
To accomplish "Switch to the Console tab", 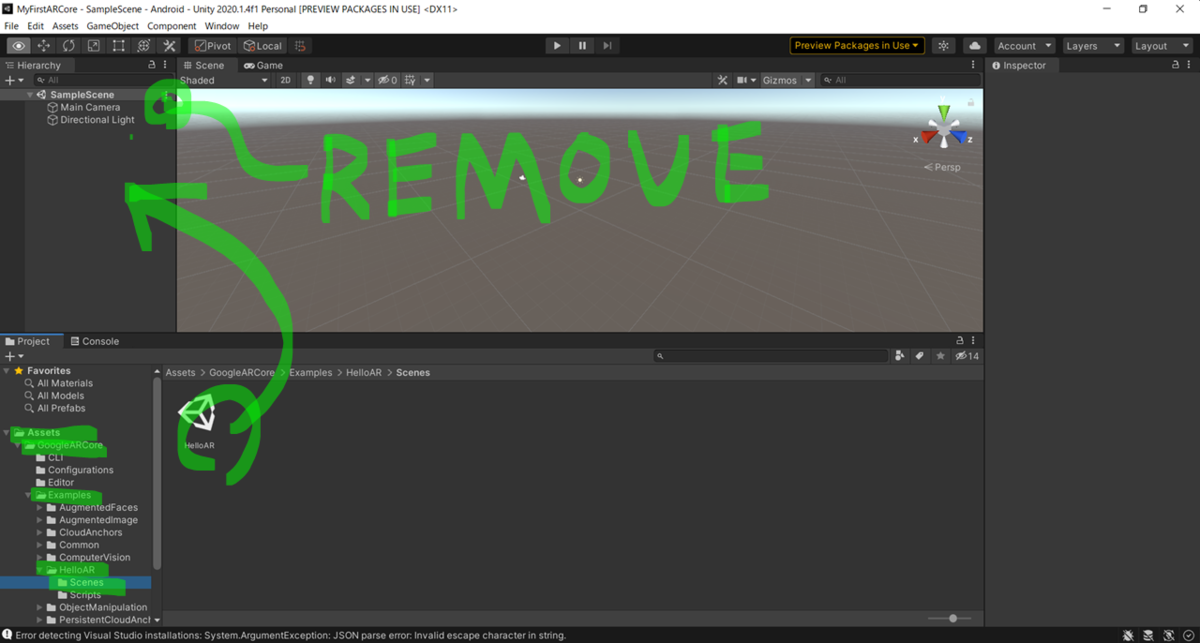I will pyautogui.click(x=95, y=341).
